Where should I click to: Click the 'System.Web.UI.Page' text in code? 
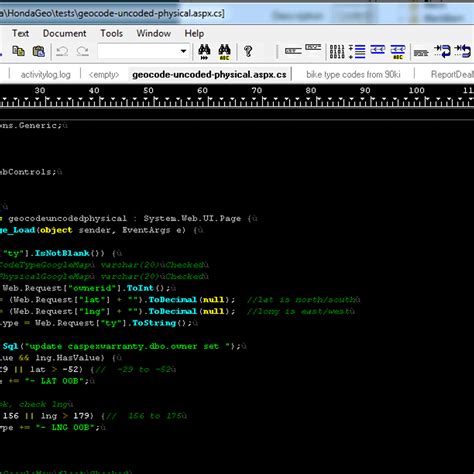(192, 218)
